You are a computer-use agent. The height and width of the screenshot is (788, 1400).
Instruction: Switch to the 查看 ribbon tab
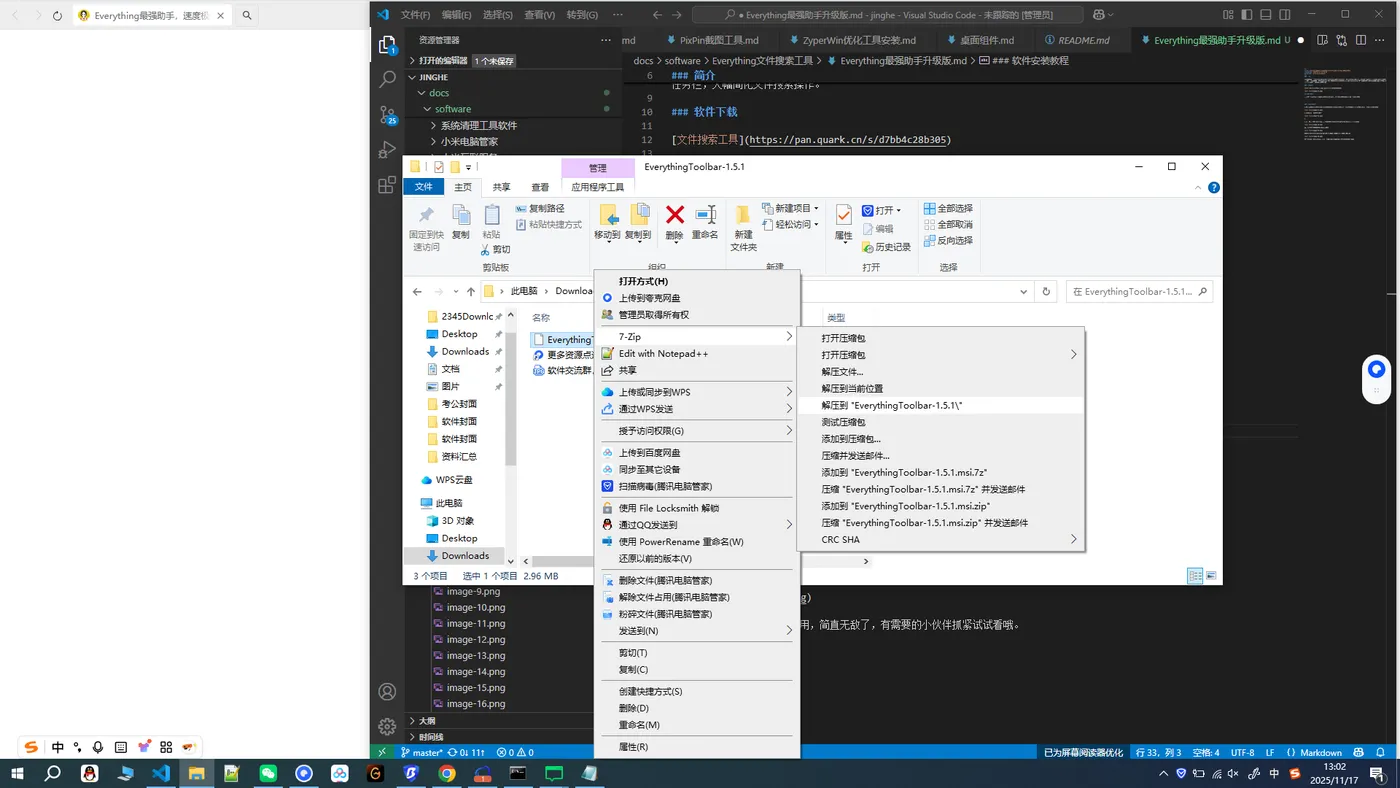[x=540, y=187]
